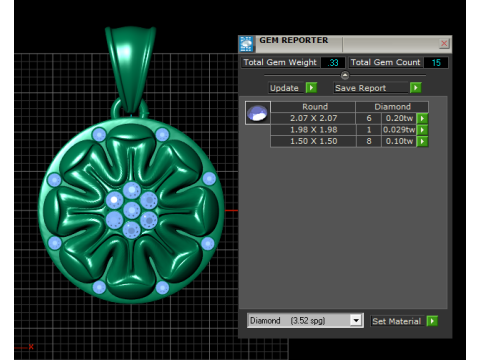Viewport: 480px width, 360px height.
Task: Collapse panel using the round arrow handle
Action: [x=345, y=75]
